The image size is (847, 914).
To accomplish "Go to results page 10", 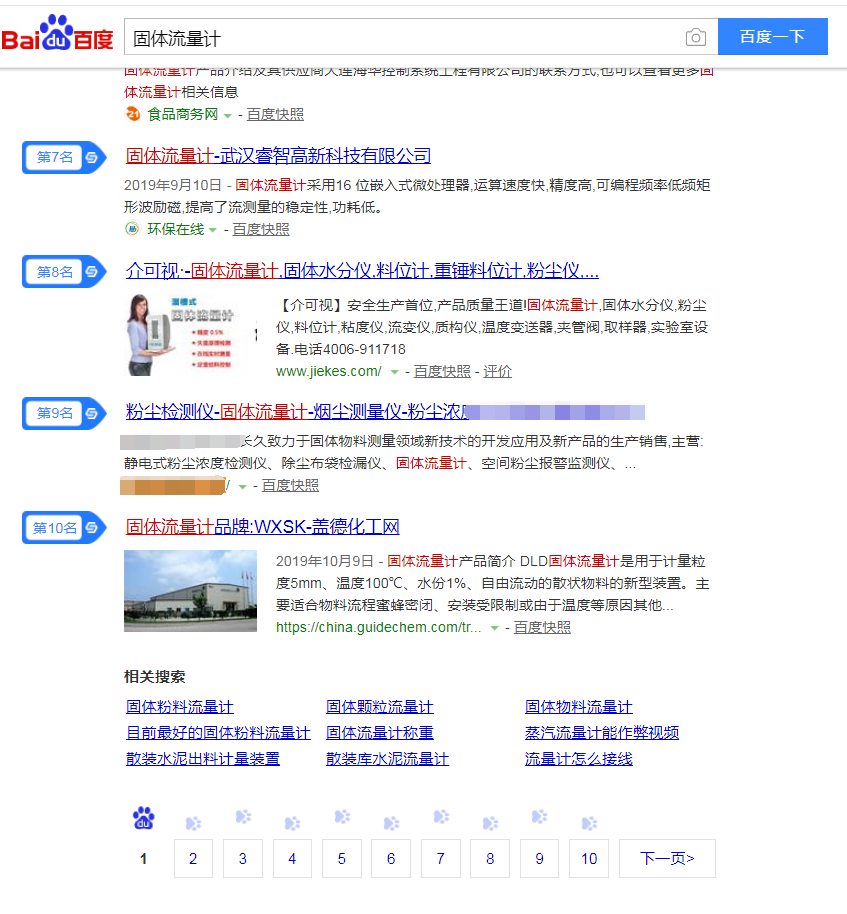I will click(x=589, y=859).
